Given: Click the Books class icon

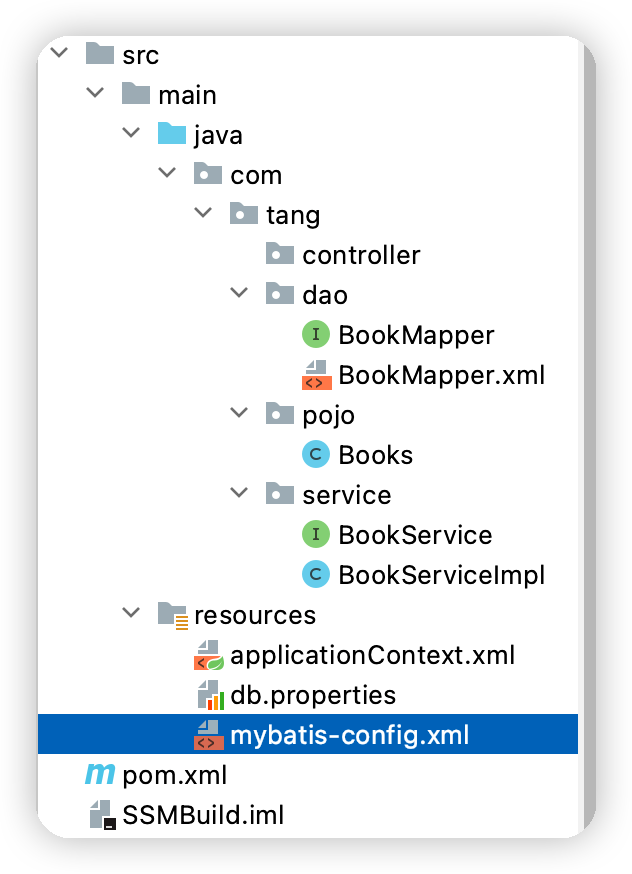Looking at the screenshot, I should [315, 454].
